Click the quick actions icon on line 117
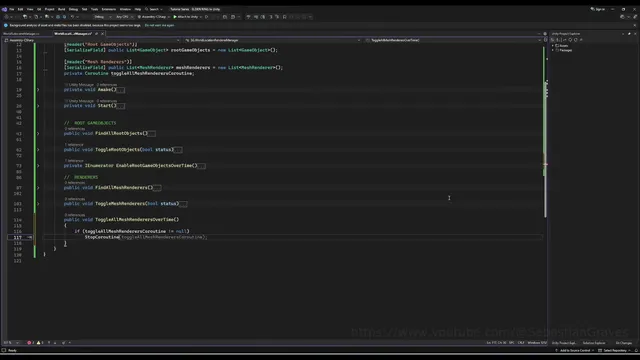Image resolution: width=640 pixels, height=360 pixels. (29, 237)
